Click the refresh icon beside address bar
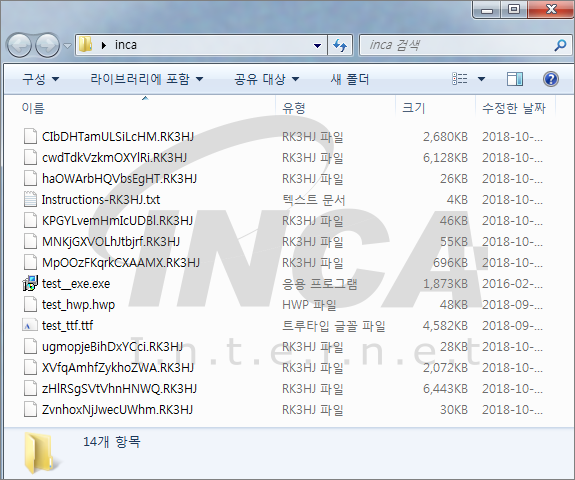Screen dimensions: 575x480 340,45
